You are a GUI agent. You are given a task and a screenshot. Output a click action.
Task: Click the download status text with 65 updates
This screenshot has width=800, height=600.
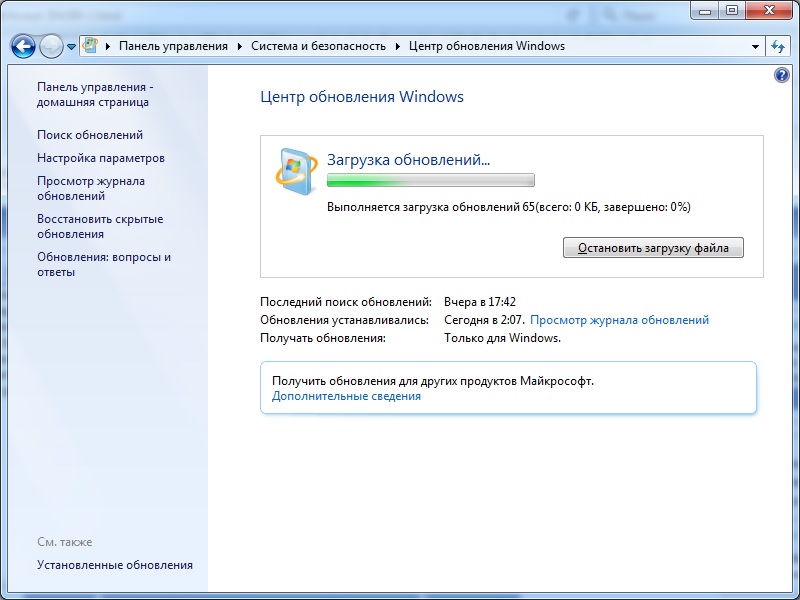509,207
